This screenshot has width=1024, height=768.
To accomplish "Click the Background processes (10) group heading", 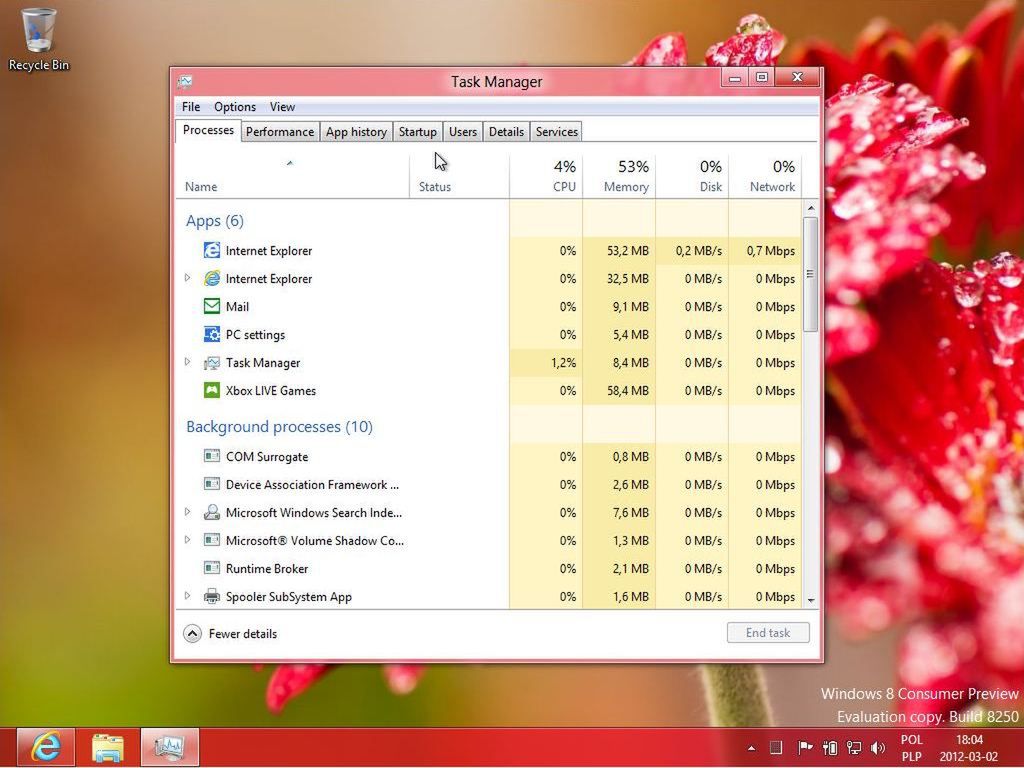I will tap(280, 426).
